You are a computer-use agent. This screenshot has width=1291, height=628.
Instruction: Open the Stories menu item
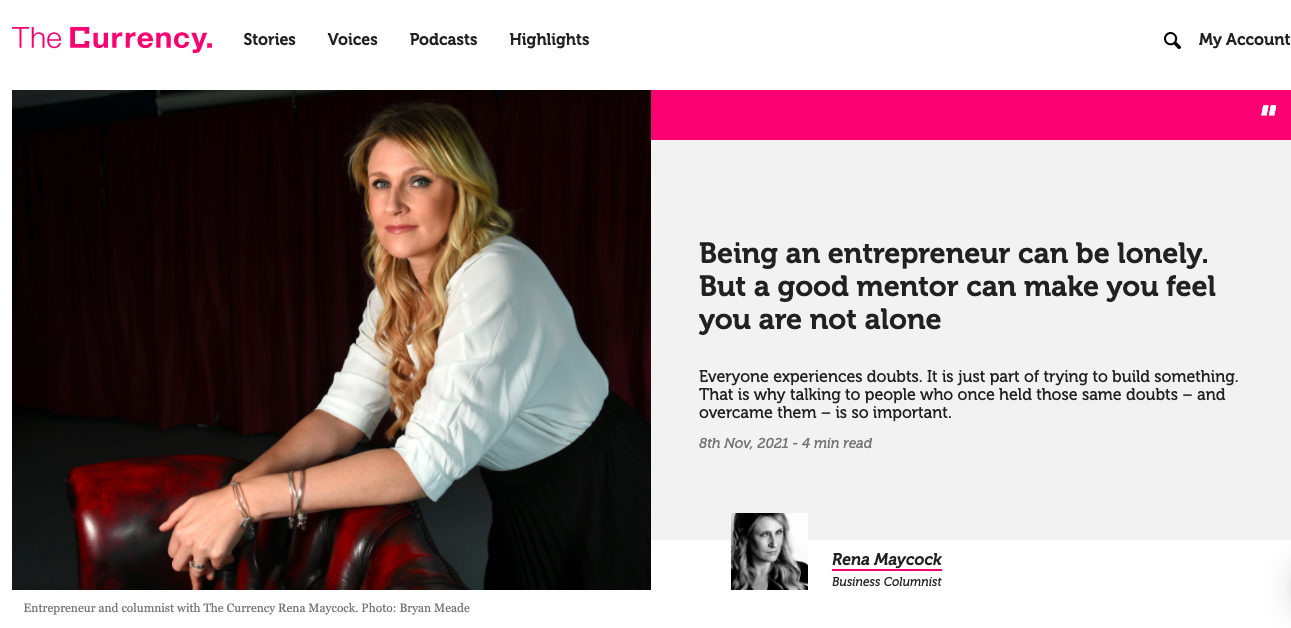pyautogui.click(x=269, y=40)
